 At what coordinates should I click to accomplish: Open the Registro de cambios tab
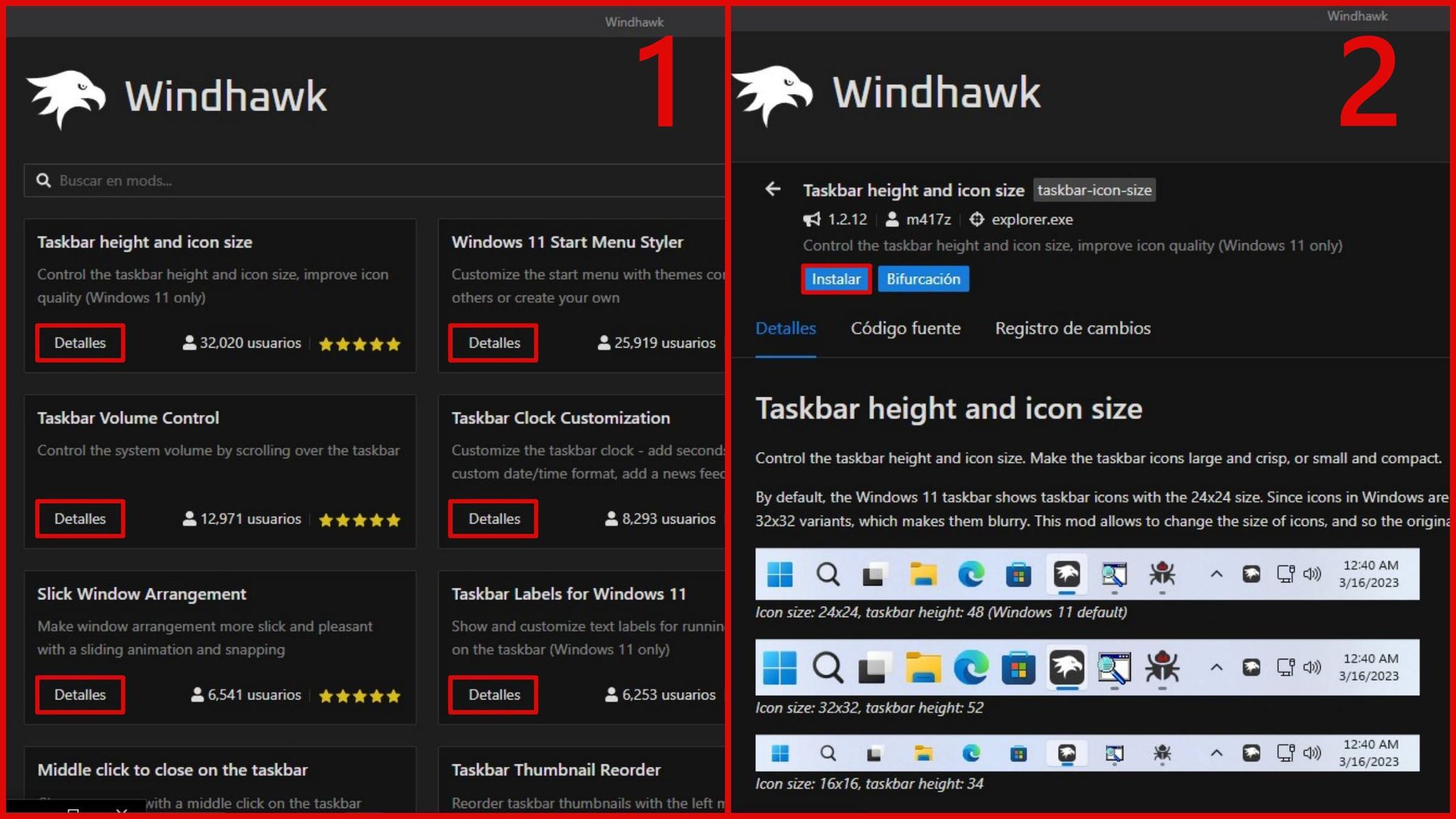click(x=1074, y=328)
